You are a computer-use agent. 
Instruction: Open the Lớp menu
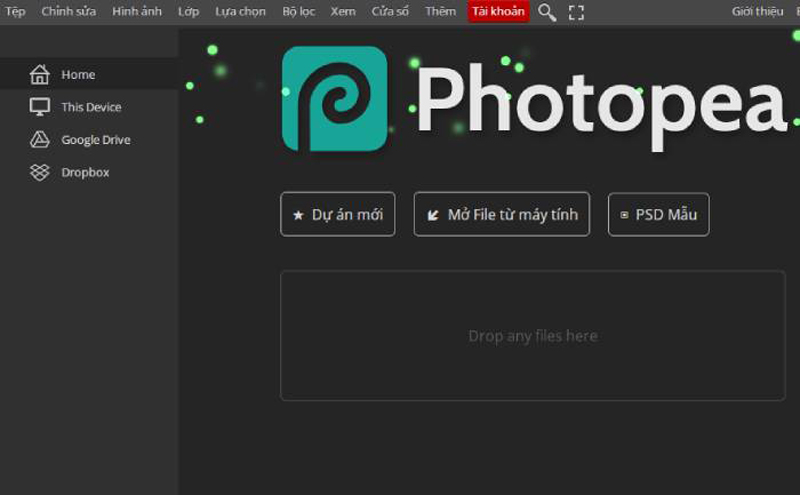click(188, 11)
